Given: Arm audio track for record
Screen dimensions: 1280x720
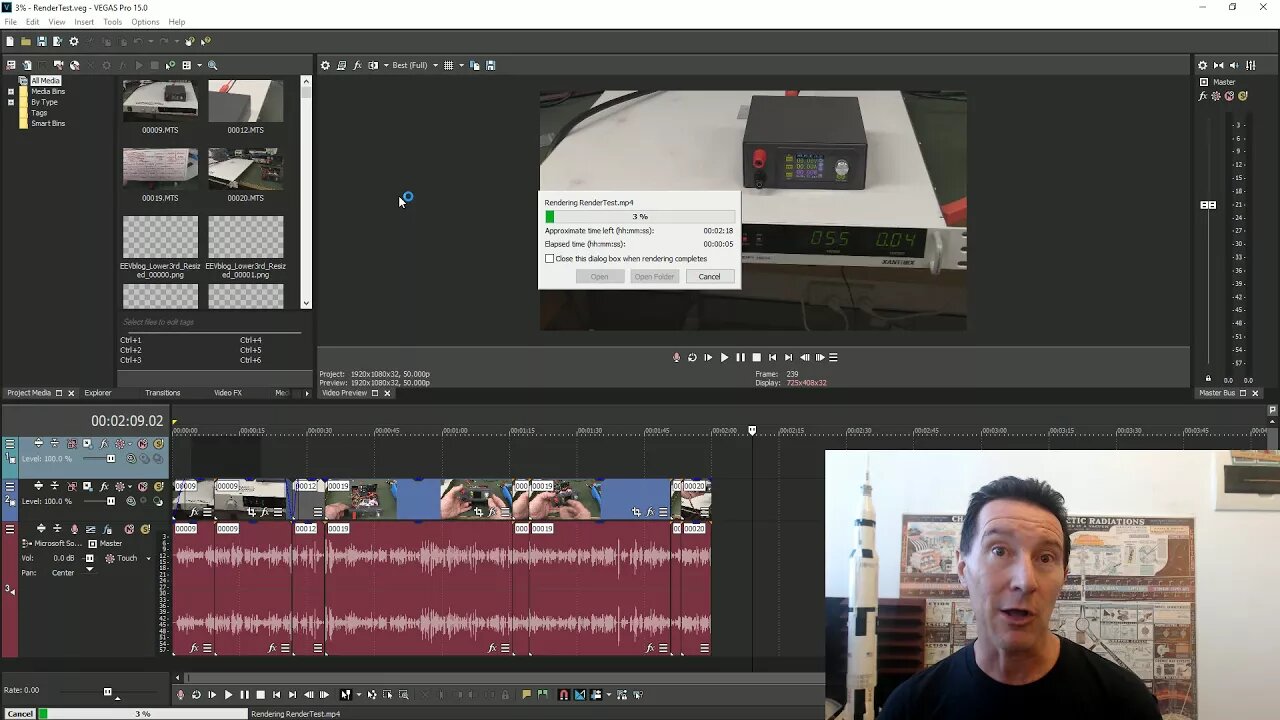Looking at the screenshot, I should (74, 529).
